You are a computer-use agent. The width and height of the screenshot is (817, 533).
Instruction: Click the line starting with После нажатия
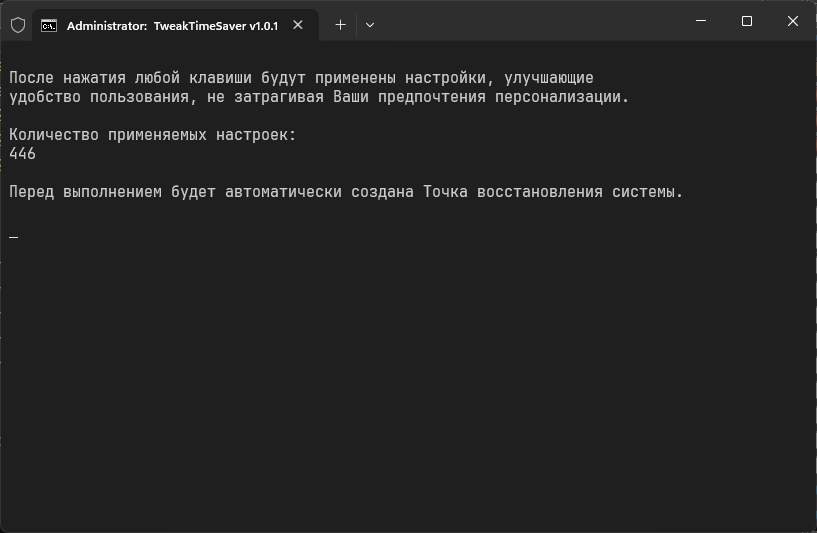pyautogui.click(x=301, y=78)
